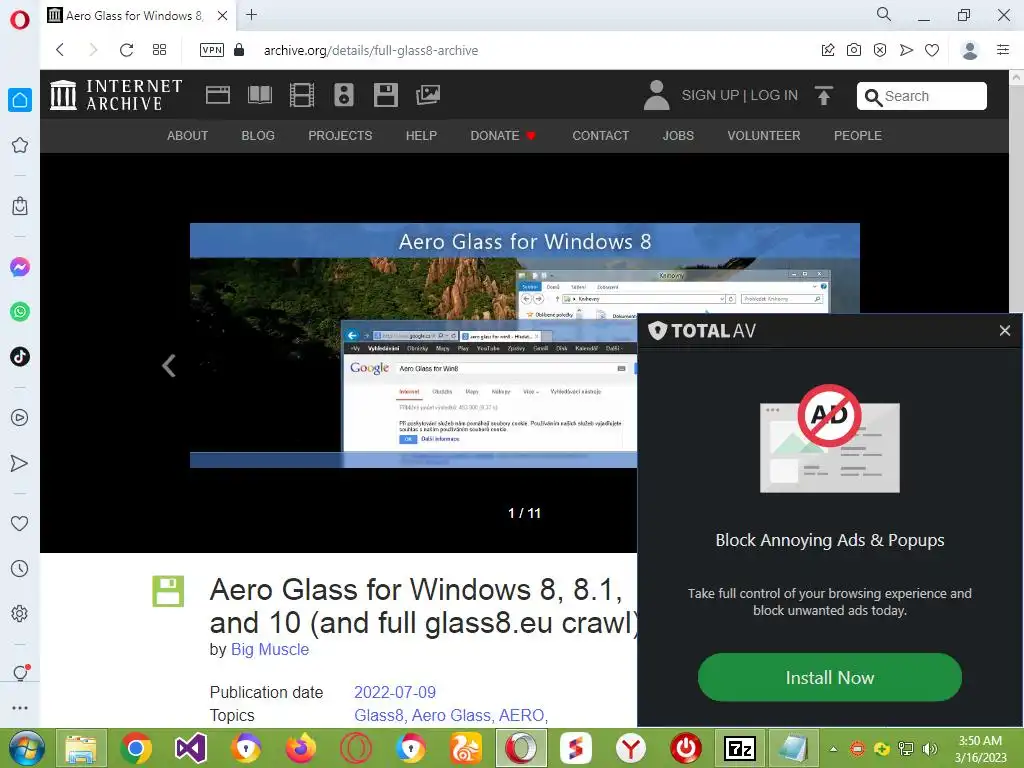
Task: Close the Aero Glass tab
Action: coord(223,15)
